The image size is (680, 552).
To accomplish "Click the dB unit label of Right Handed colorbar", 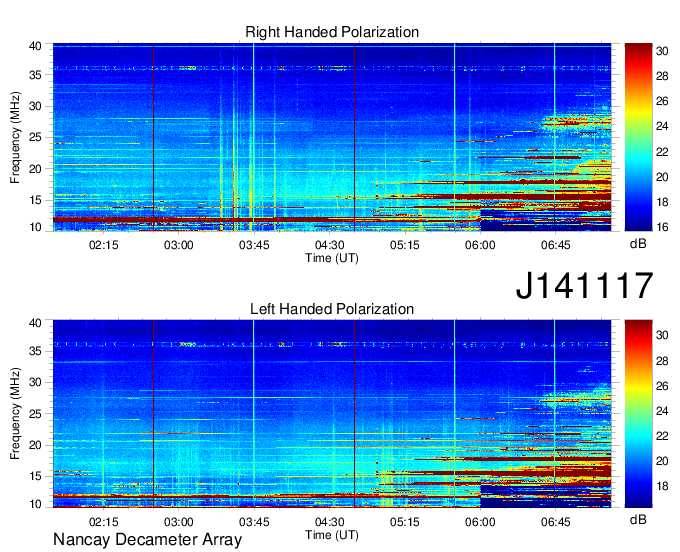I will coord(638,244).
